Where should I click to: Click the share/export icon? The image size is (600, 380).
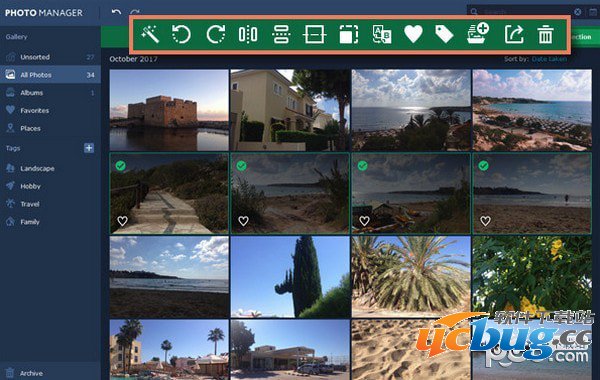514,34
